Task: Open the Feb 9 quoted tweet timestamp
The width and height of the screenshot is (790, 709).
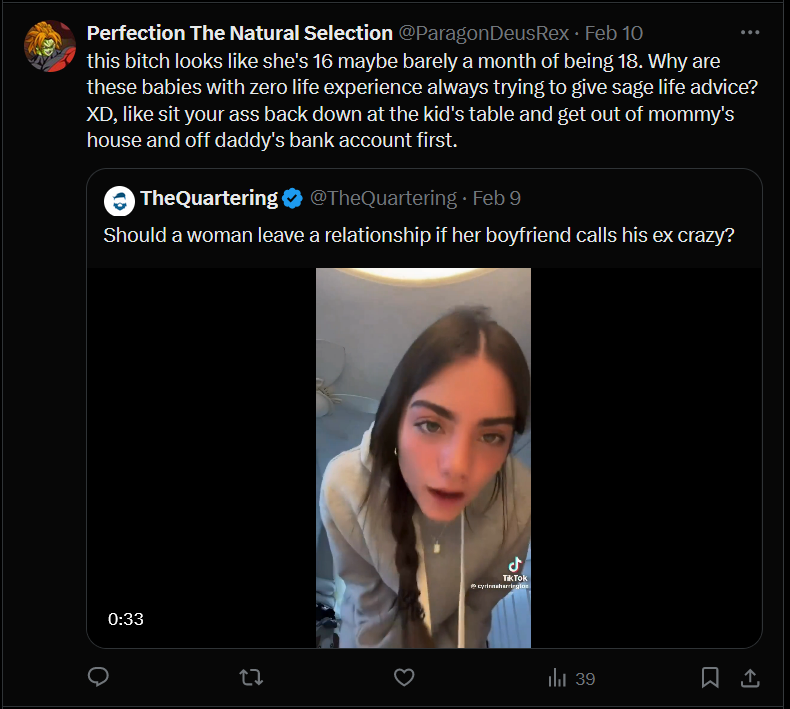Action: pos(496,198)
